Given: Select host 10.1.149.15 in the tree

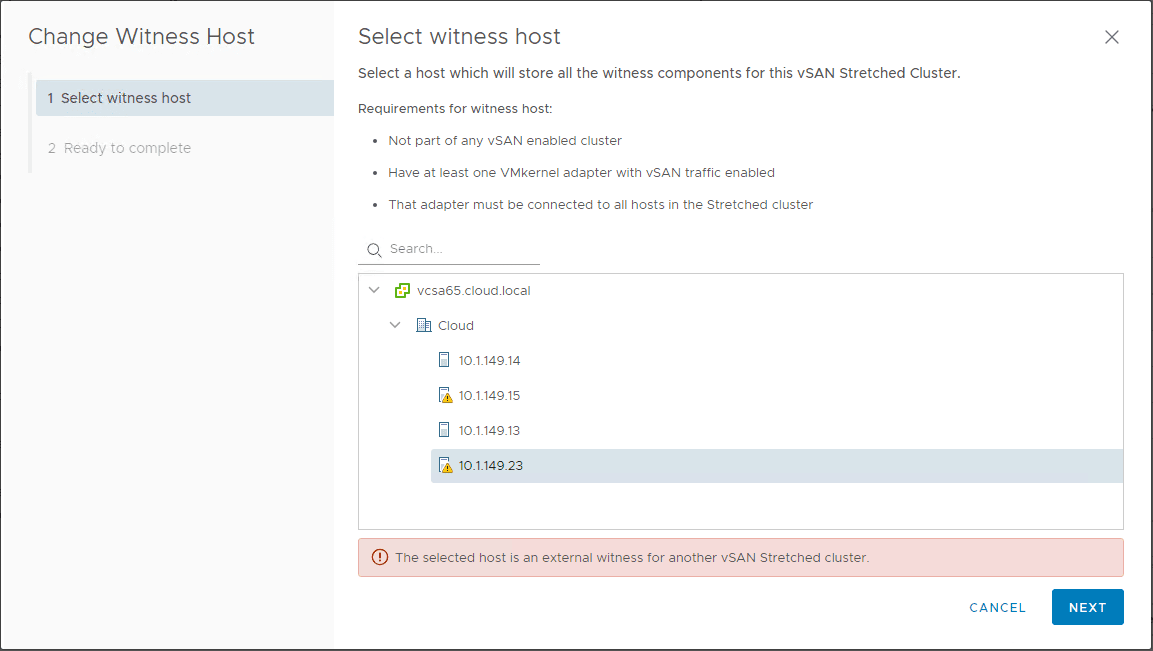Looking at the screenshot, I should [x=489, y=395].
